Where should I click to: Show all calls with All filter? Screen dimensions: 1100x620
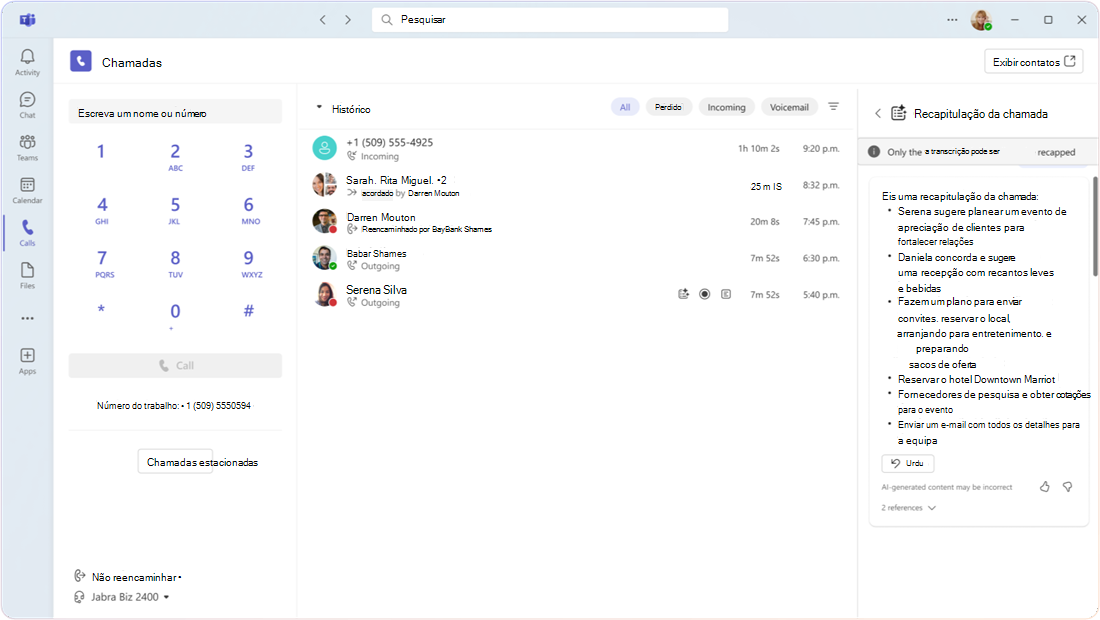tap(625, 107)
